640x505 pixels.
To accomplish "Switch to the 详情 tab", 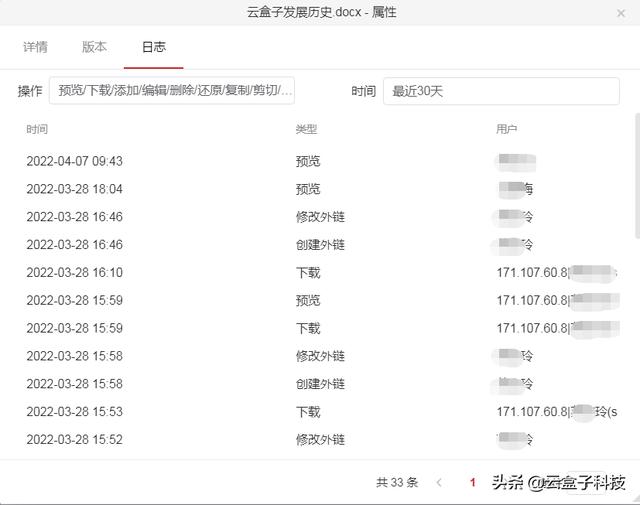I will click(36, 47).
